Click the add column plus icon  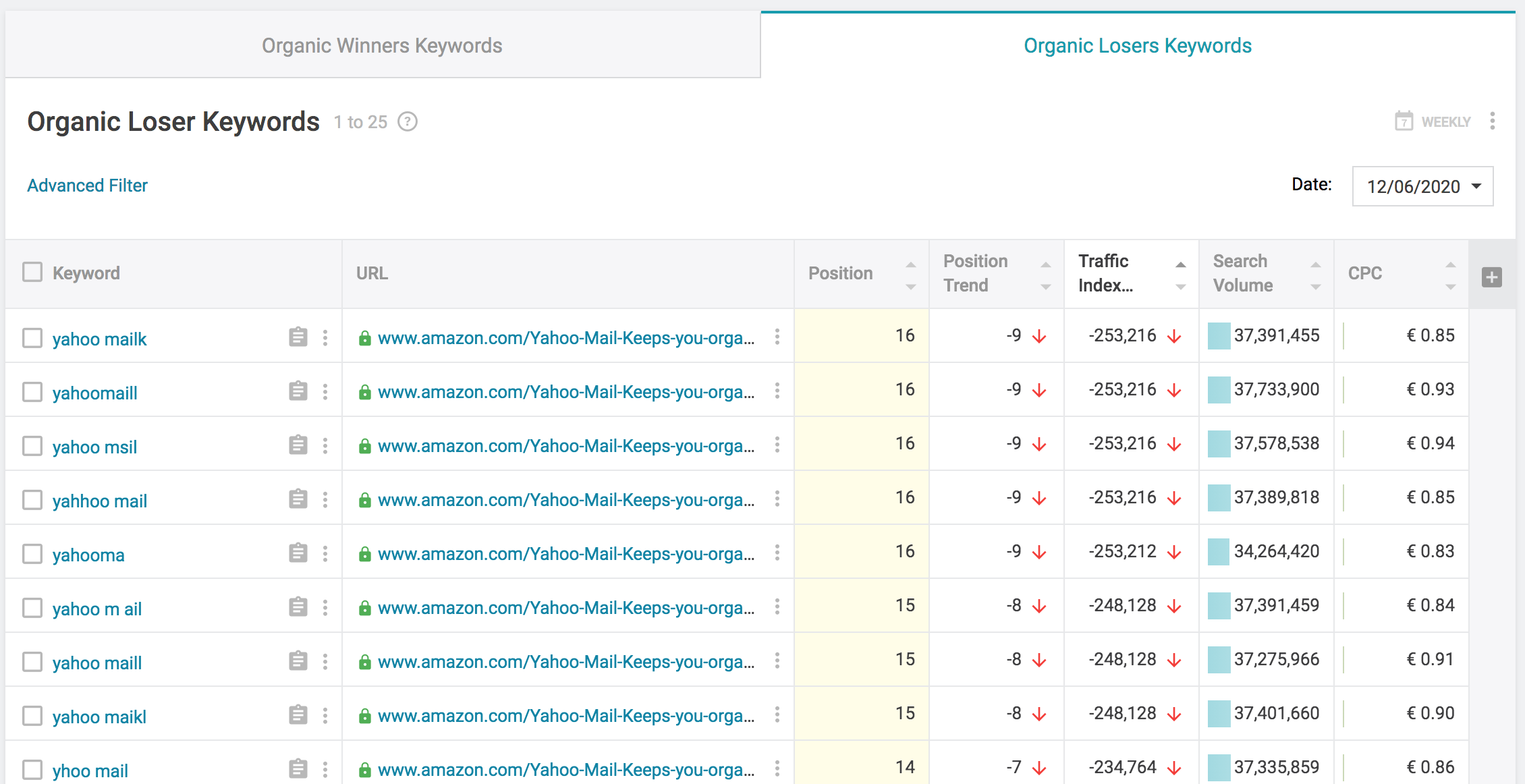1492,277
